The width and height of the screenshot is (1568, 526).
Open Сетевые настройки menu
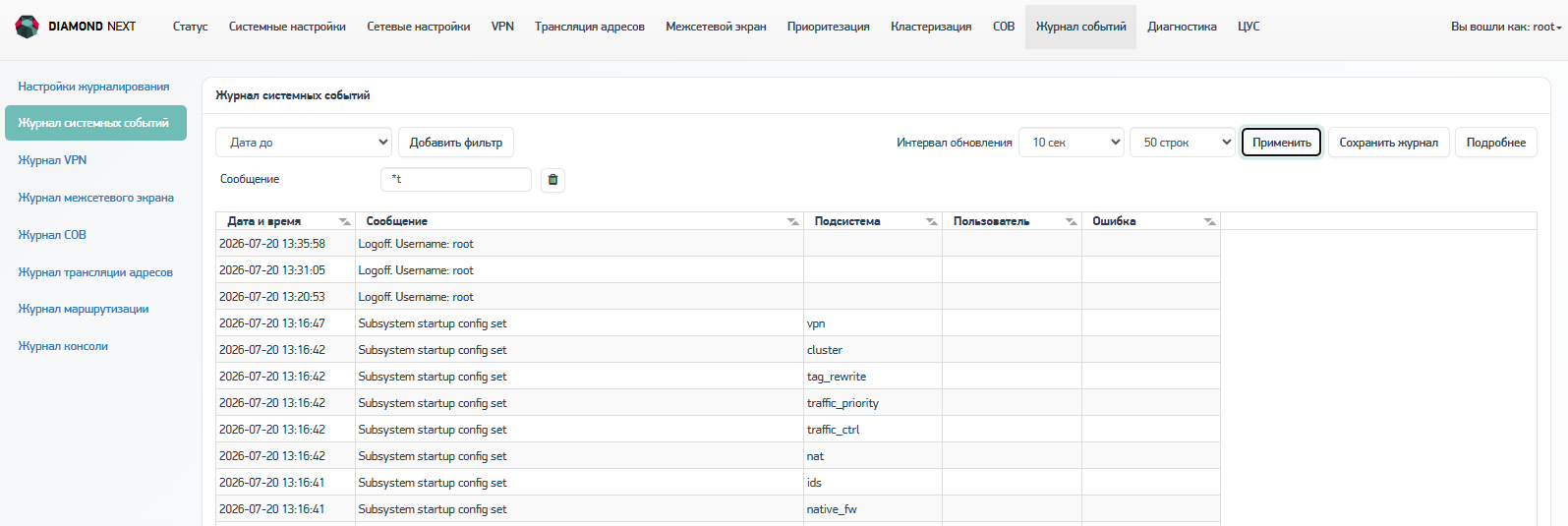419,27
